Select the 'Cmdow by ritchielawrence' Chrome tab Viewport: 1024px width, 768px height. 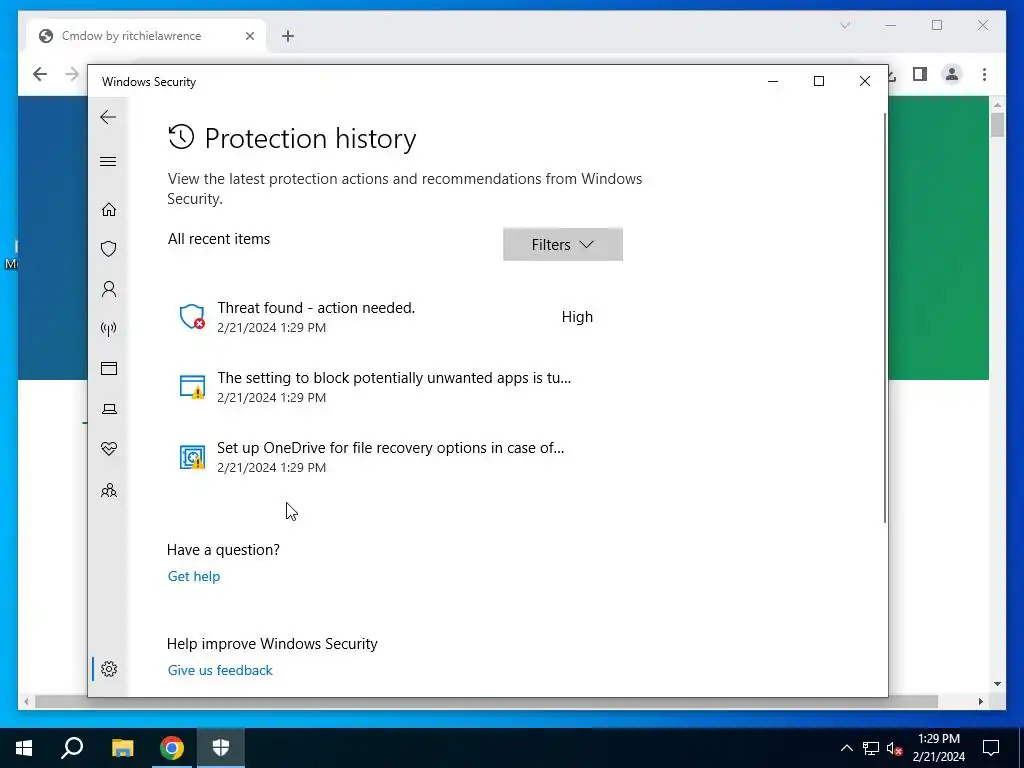(146, 36)
